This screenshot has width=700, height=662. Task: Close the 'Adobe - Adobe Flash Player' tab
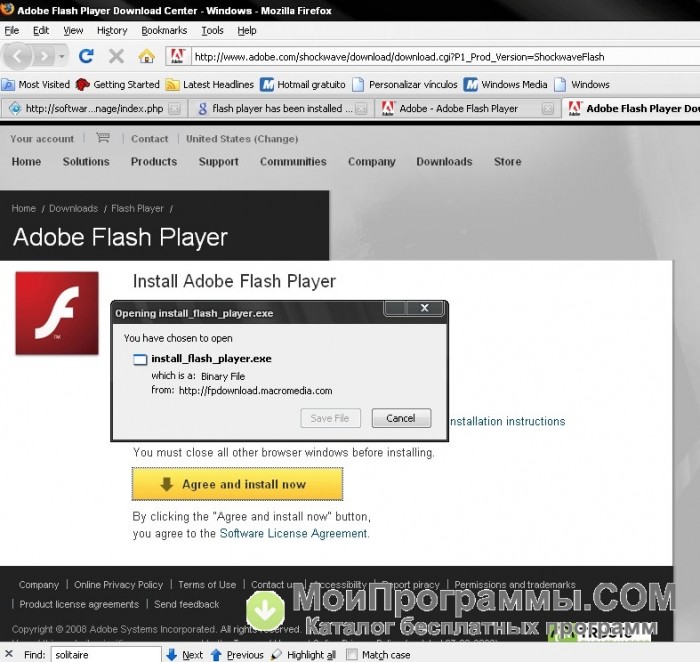tap(548, 108)
